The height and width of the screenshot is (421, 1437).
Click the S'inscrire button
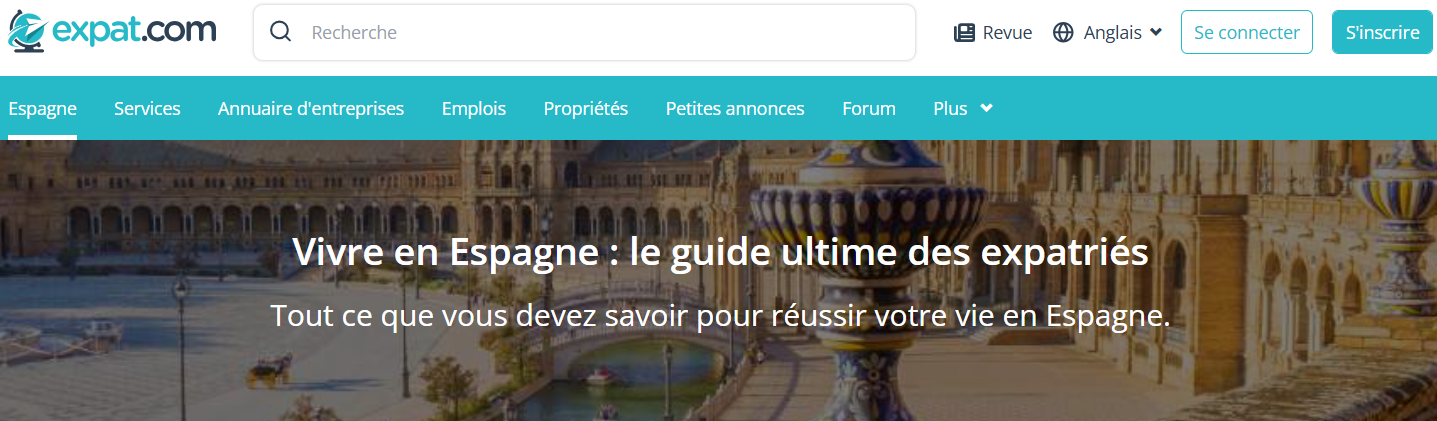pos(1382,32)
